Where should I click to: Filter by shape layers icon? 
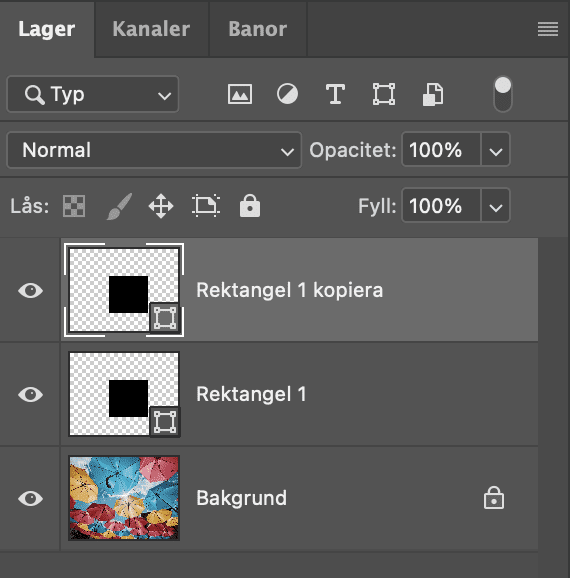tap(384, 94)
